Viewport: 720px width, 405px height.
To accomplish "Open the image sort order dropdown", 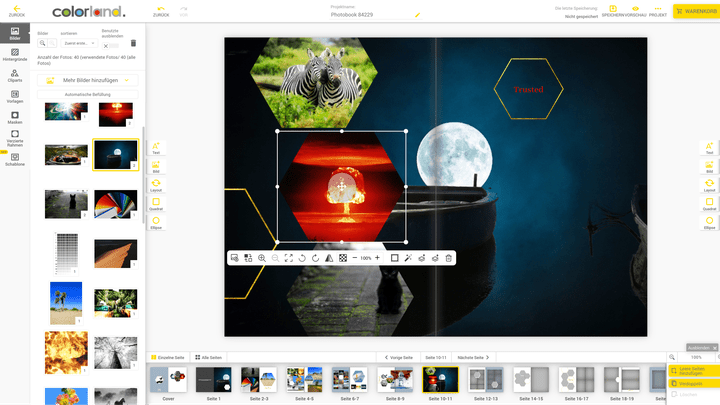I will tap(78, 43).
